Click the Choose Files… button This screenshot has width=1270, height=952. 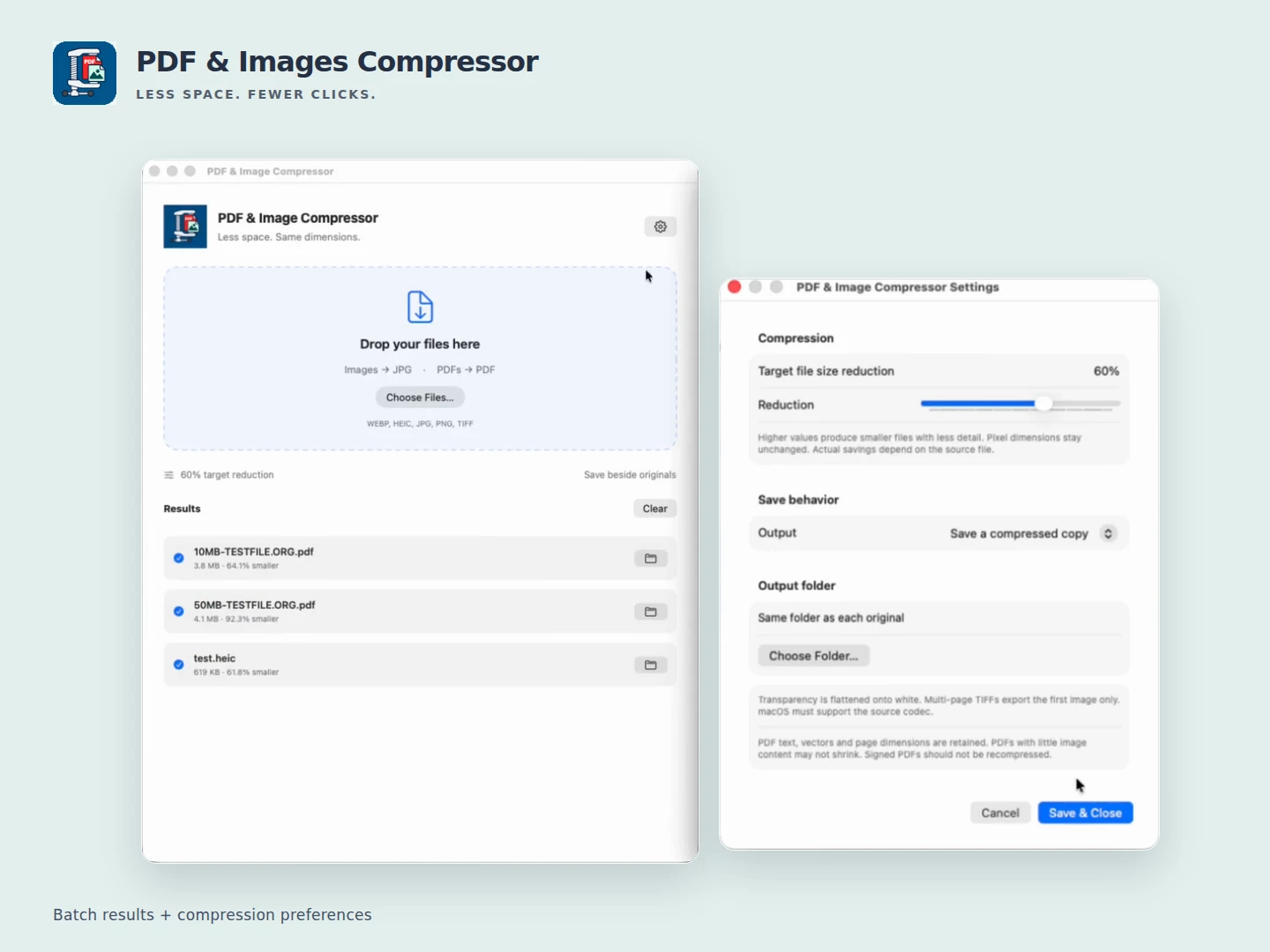[420, 398]
